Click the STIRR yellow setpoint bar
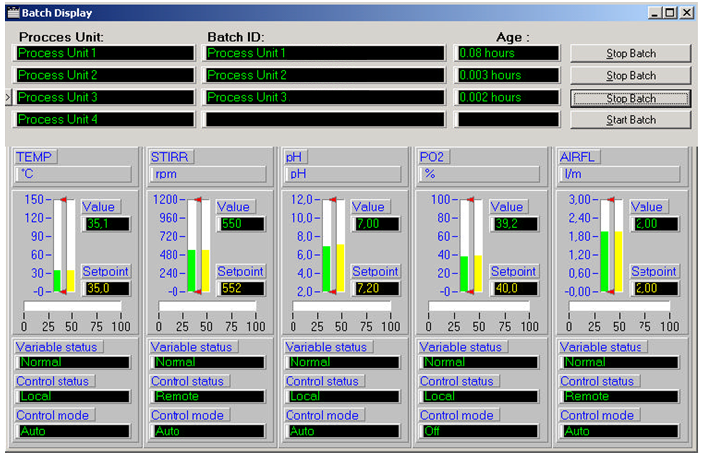This screenshot has height=456, width=702. pyautogui.click(x=205, y=270)
